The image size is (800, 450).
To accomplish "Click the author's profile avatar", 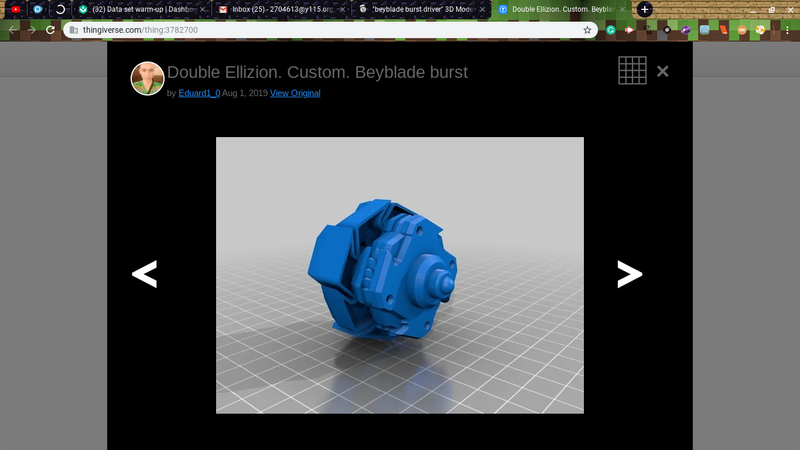I will (147, 79).
